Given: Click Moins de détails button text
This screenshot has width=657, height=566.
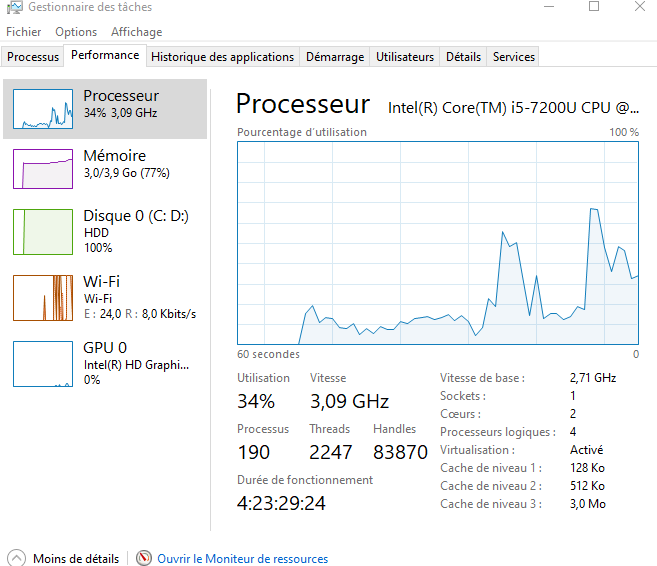Looking at the screenshot, I should pos(75,559).
